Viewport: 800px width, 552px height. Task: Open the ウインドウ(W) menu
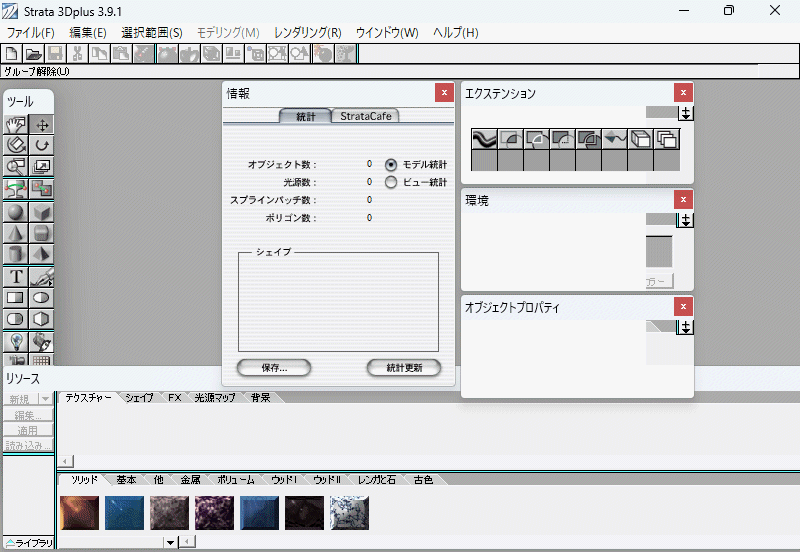(x=387, y=33)
